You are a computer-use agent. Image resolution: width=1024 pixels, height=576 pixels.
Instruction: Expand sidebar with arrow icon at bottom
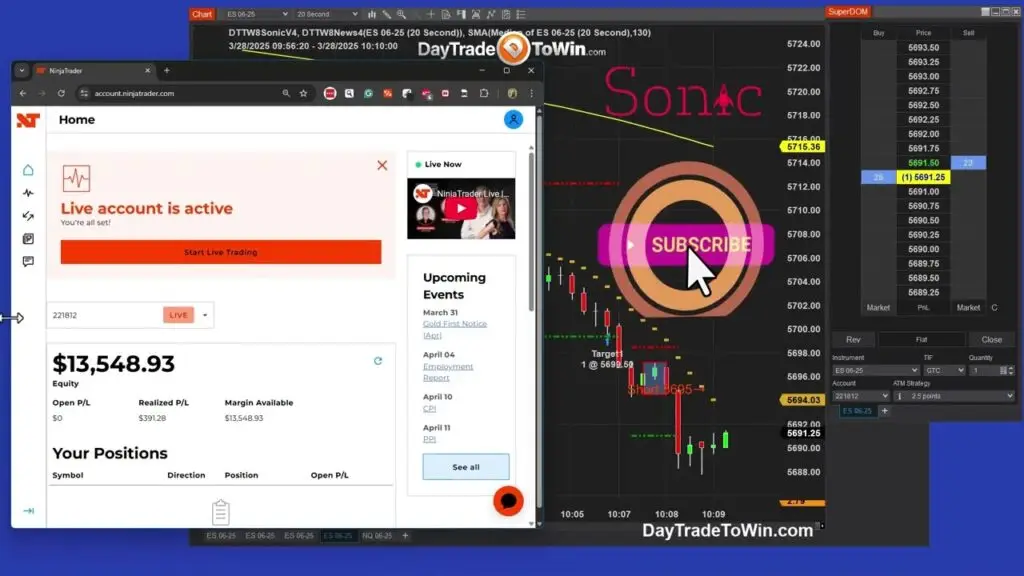coord(29,511)
